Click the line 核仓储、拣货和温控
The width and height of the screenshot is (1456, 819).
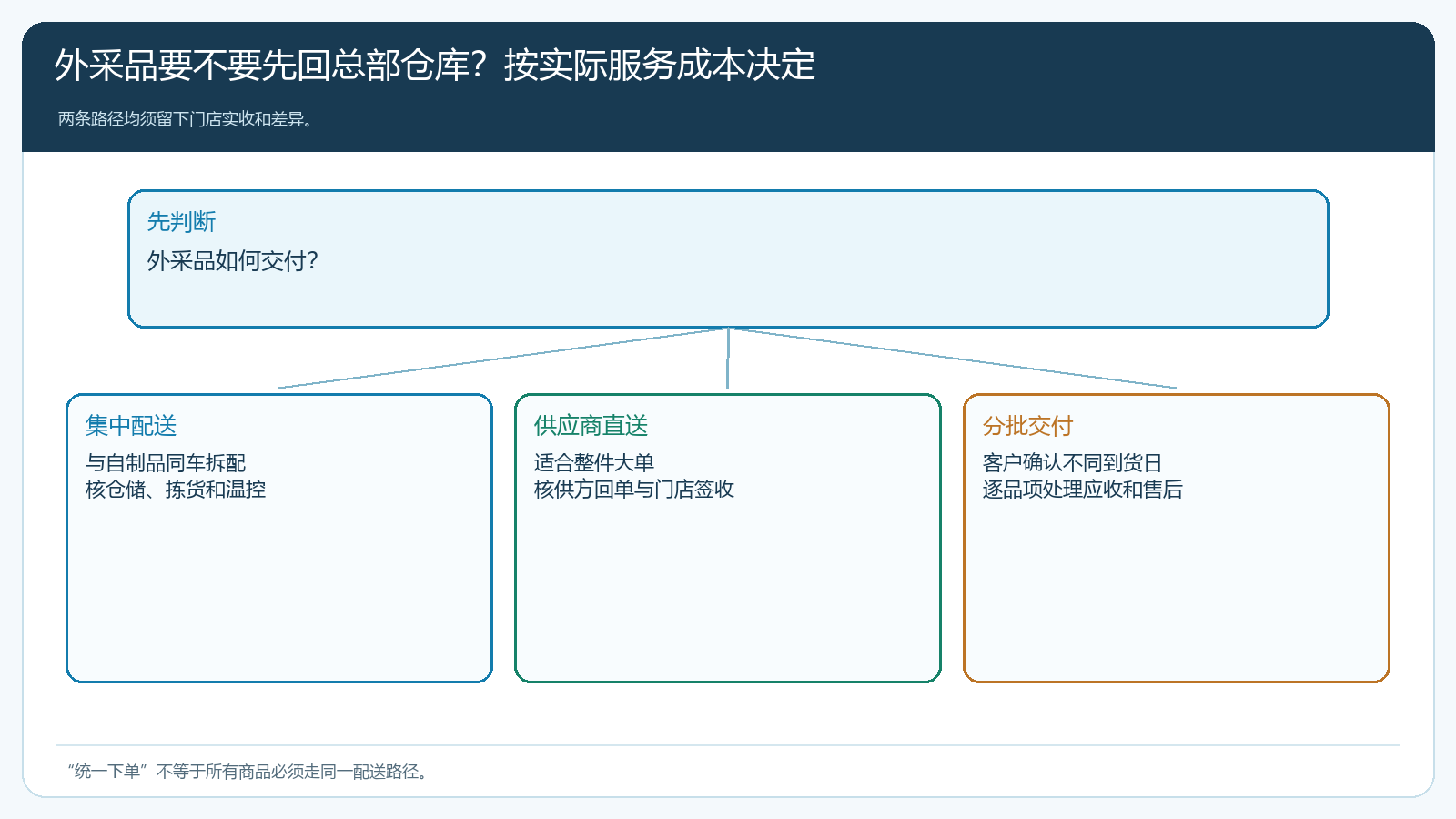pyautogui.click(x=176, y=490)
